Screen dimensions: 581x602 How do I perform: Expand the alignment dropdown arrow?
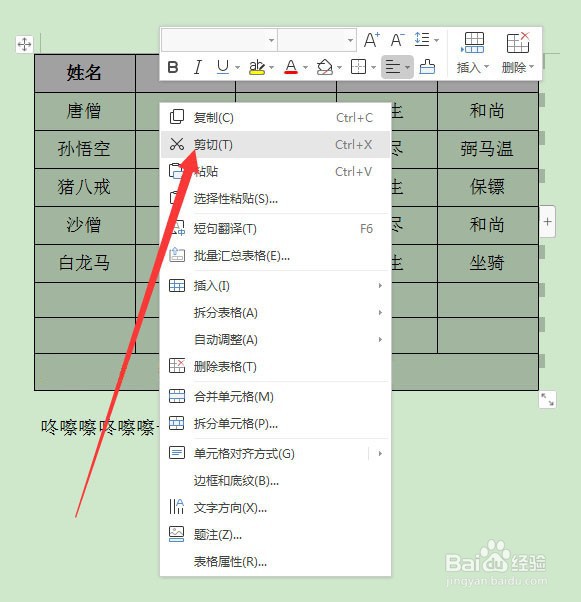coord(407,68)
